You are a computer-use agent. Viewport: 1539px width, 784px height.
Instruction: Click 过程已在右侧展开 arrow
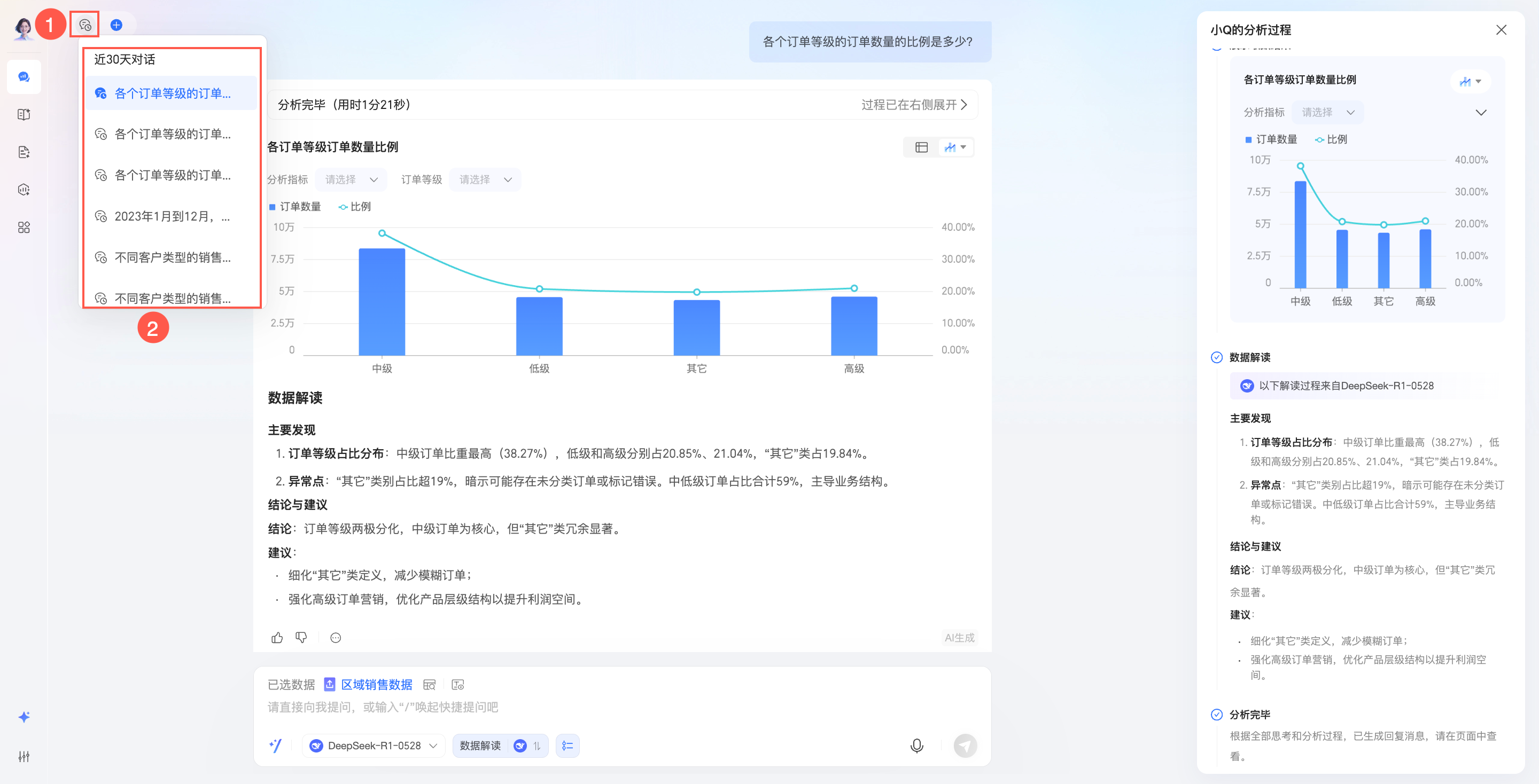click(x=963, y=105)
